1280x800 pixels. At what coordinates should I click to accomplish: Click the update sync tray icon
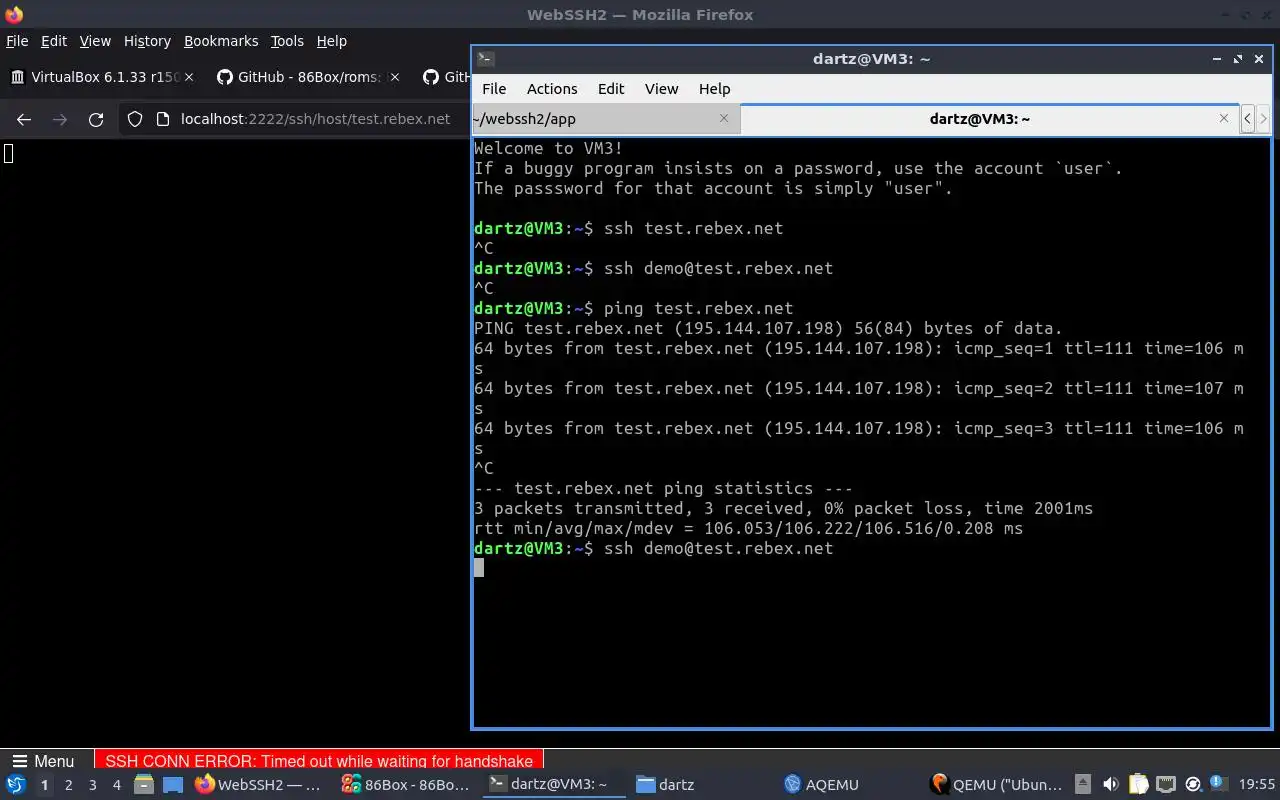[1192, 785]
